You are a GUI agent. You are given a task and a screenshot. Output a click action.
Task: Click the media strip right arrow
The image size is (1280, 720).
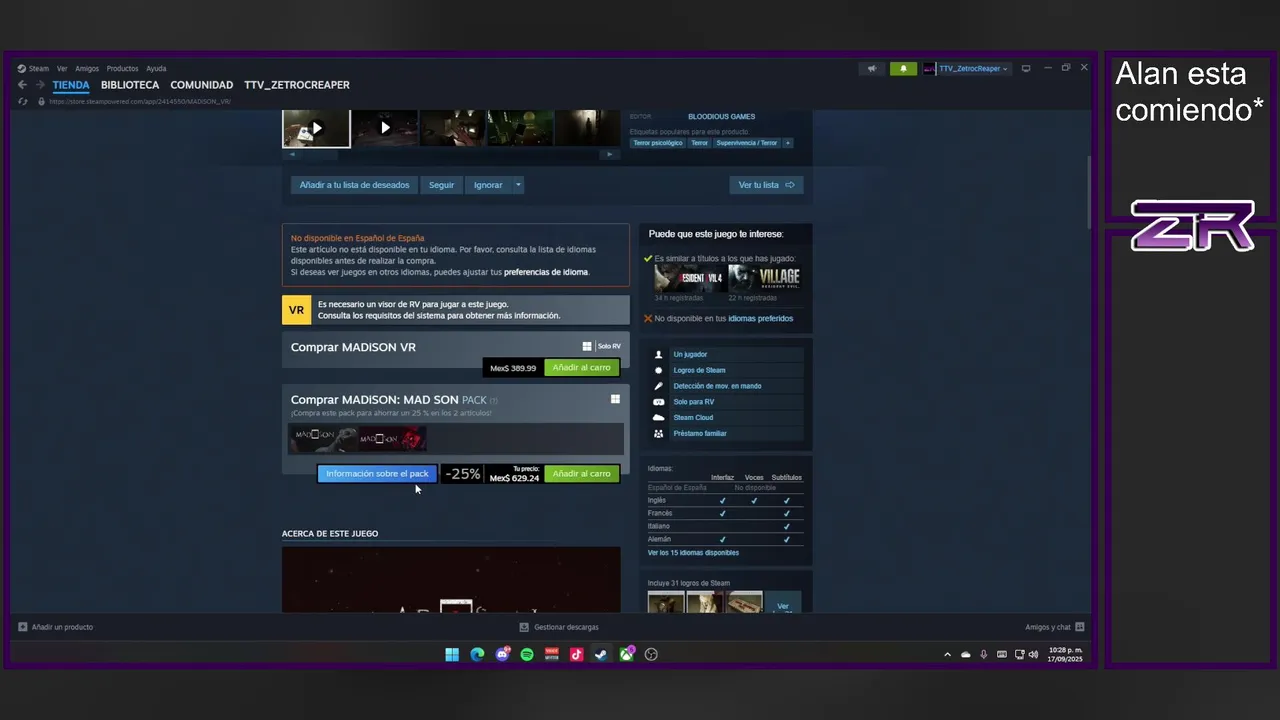[609, 154]
